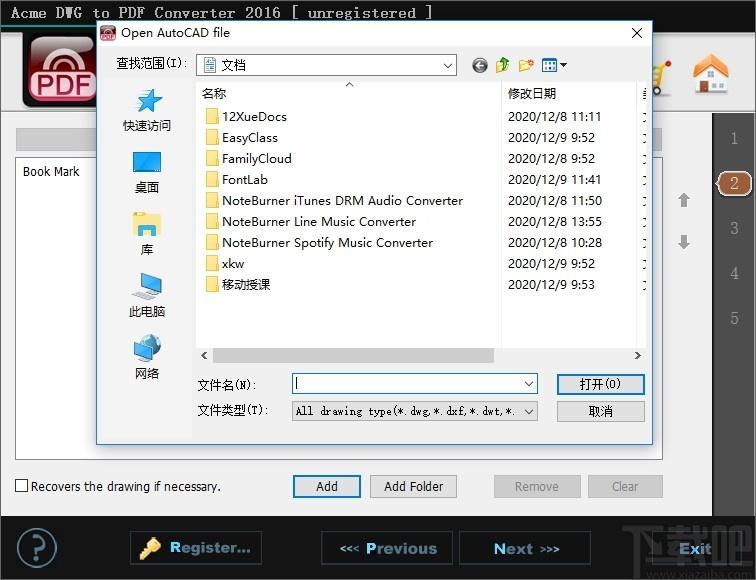This screenshot has width=756, height=580.
Task: Click the Acme PDF logo icon
Action: 60,71
